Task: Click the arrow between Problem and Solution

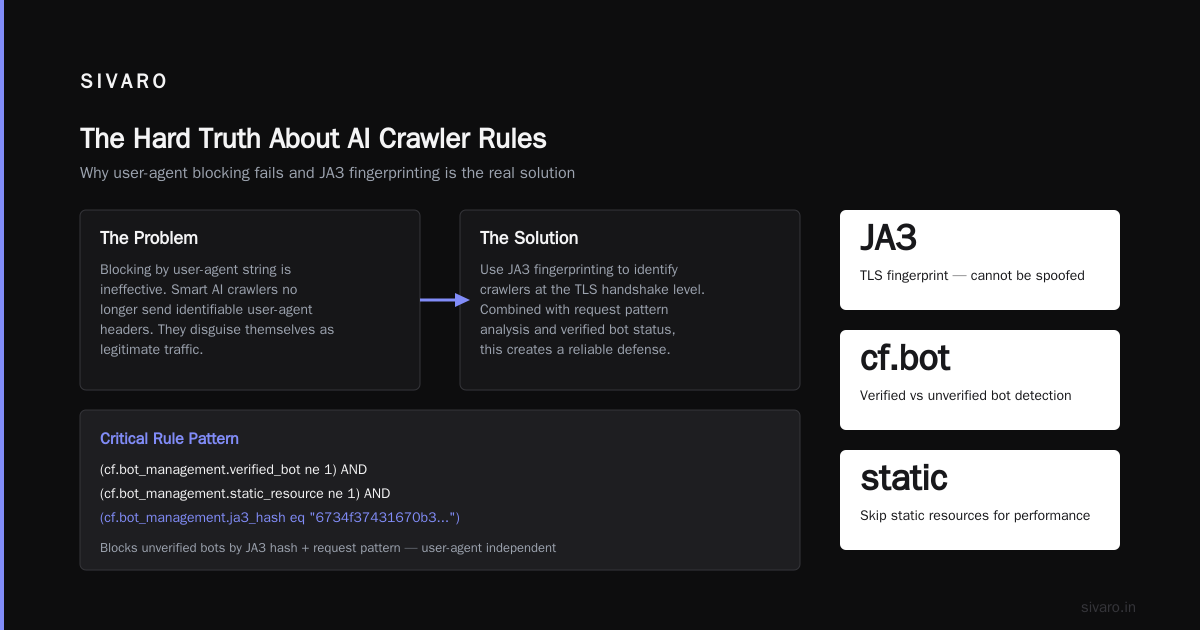Action: (444, 299)
